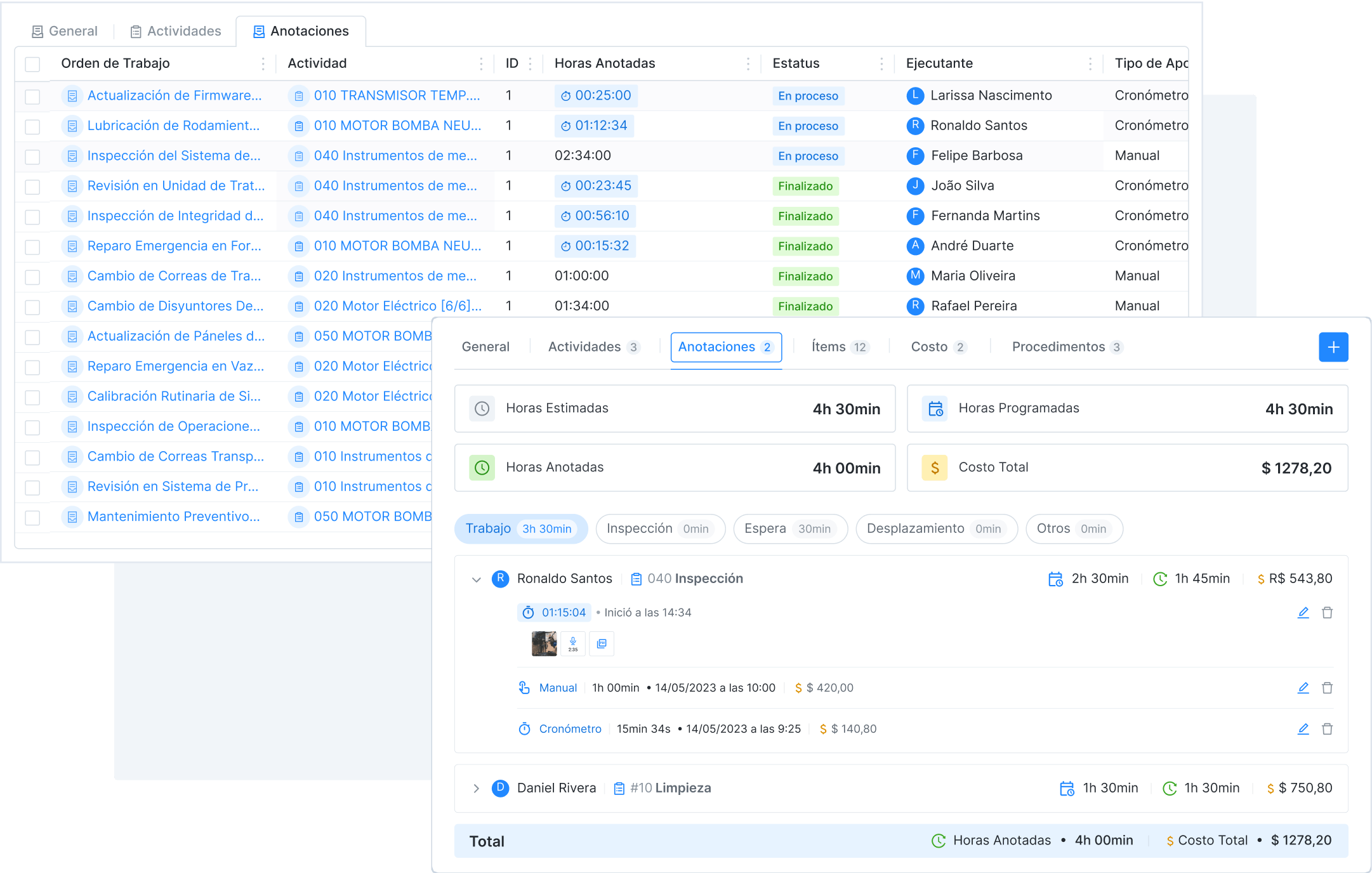
Task: Expand the Daniel Rivera Limpieza section
Action: coord(476,788)
